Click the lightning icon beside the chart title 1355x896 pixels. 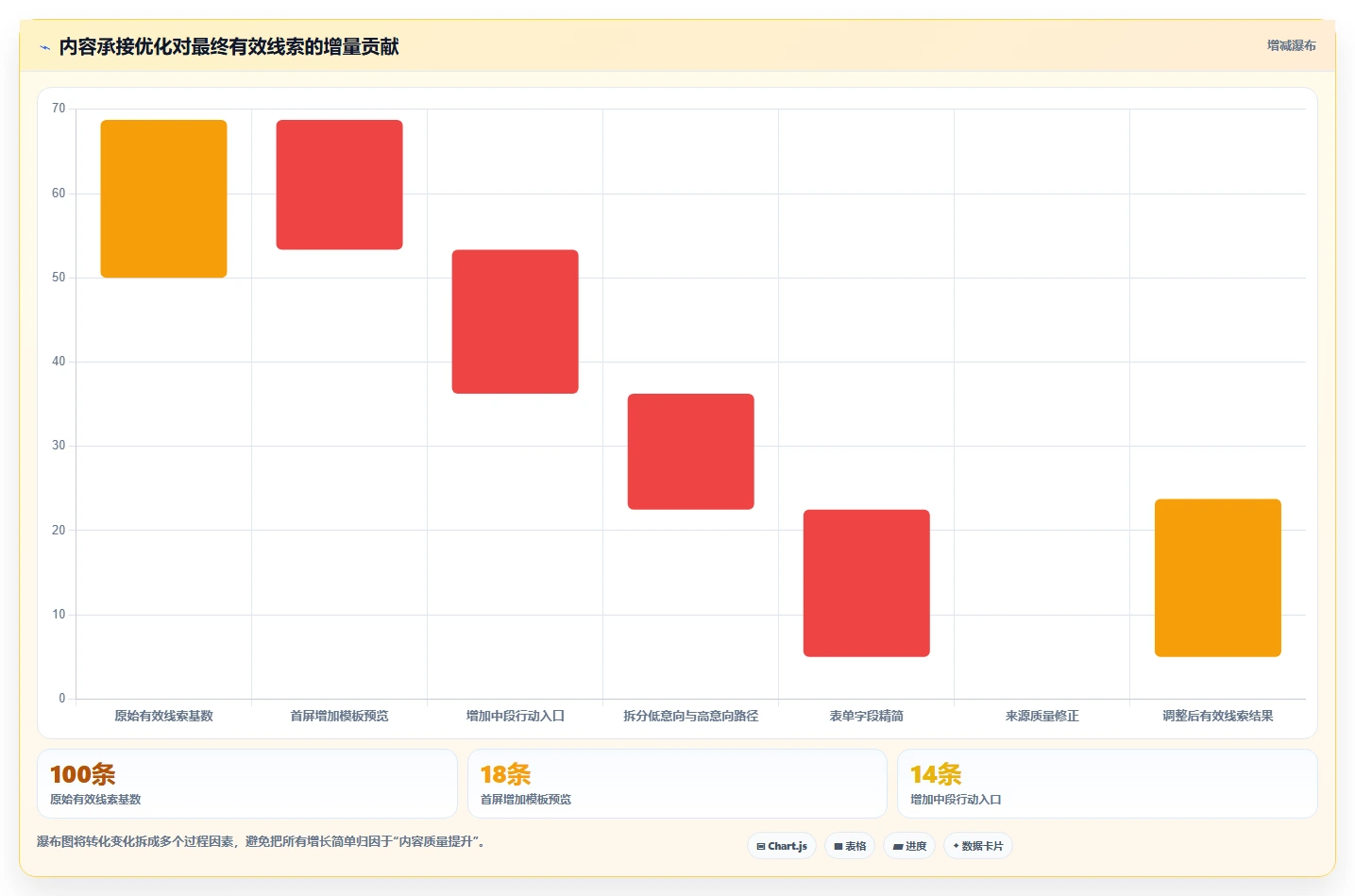(x=44, y=47)
